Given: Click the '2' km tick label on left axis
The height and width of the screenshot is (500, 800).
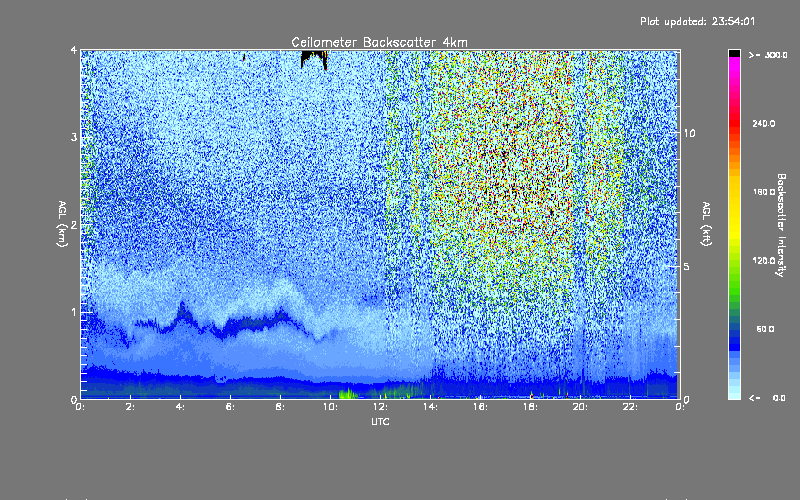Looking at the screenshot, I should click(74, 224).
